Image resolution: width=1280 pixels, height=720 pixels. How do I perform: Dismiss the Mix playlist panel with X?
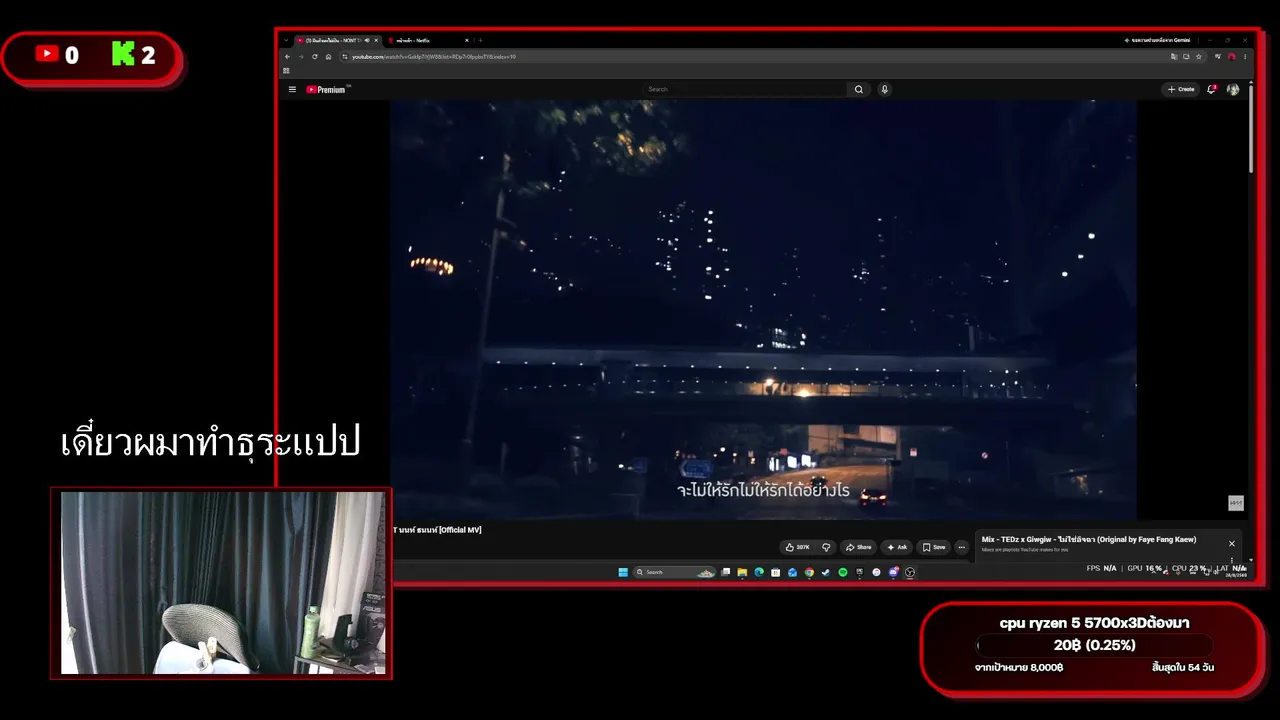pos(1232,543)
